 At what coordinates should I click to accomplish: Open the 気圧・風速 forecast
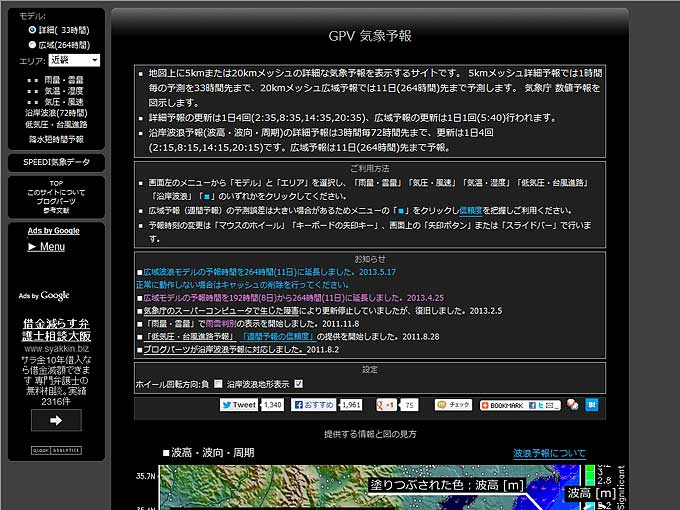[64, 102]
